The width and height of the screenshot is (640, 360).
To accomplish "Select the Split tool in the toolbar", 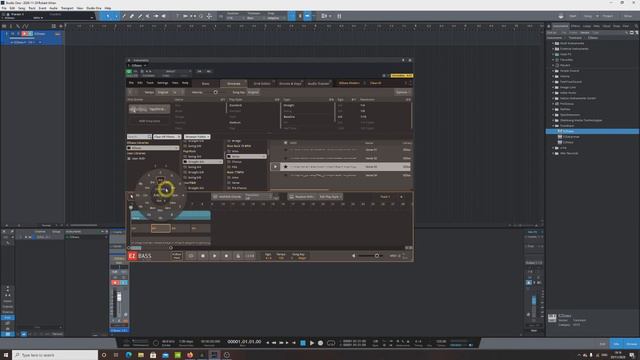I will pos(124,16).
